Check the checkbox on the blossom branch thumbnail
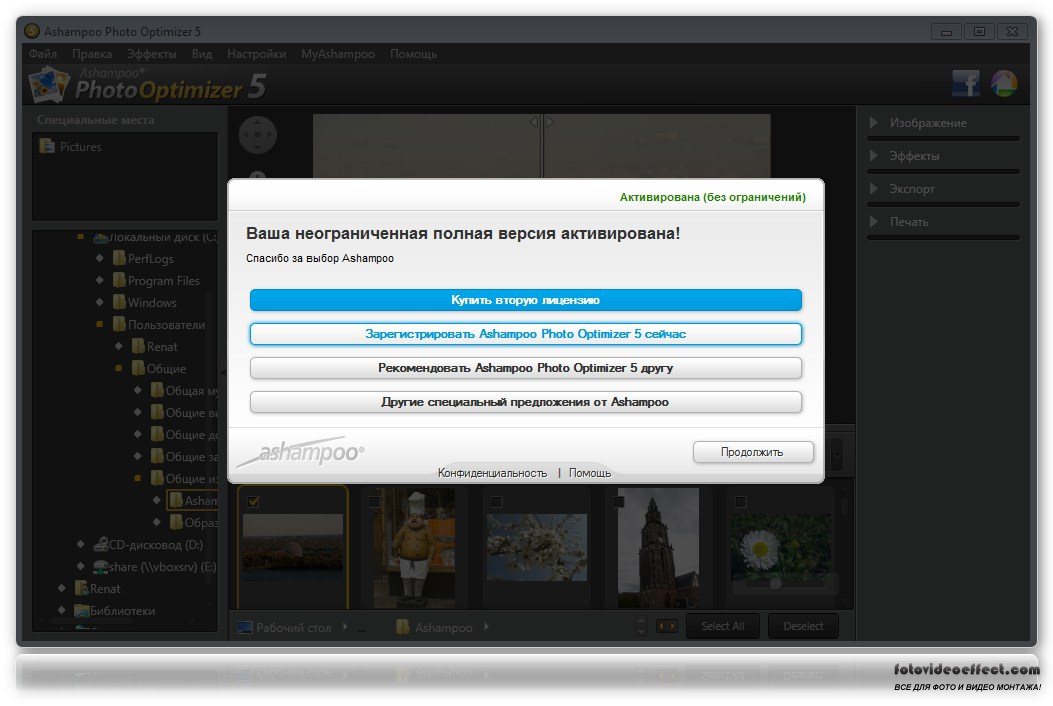Screen dimensions: 1053x706 [496, 502]
